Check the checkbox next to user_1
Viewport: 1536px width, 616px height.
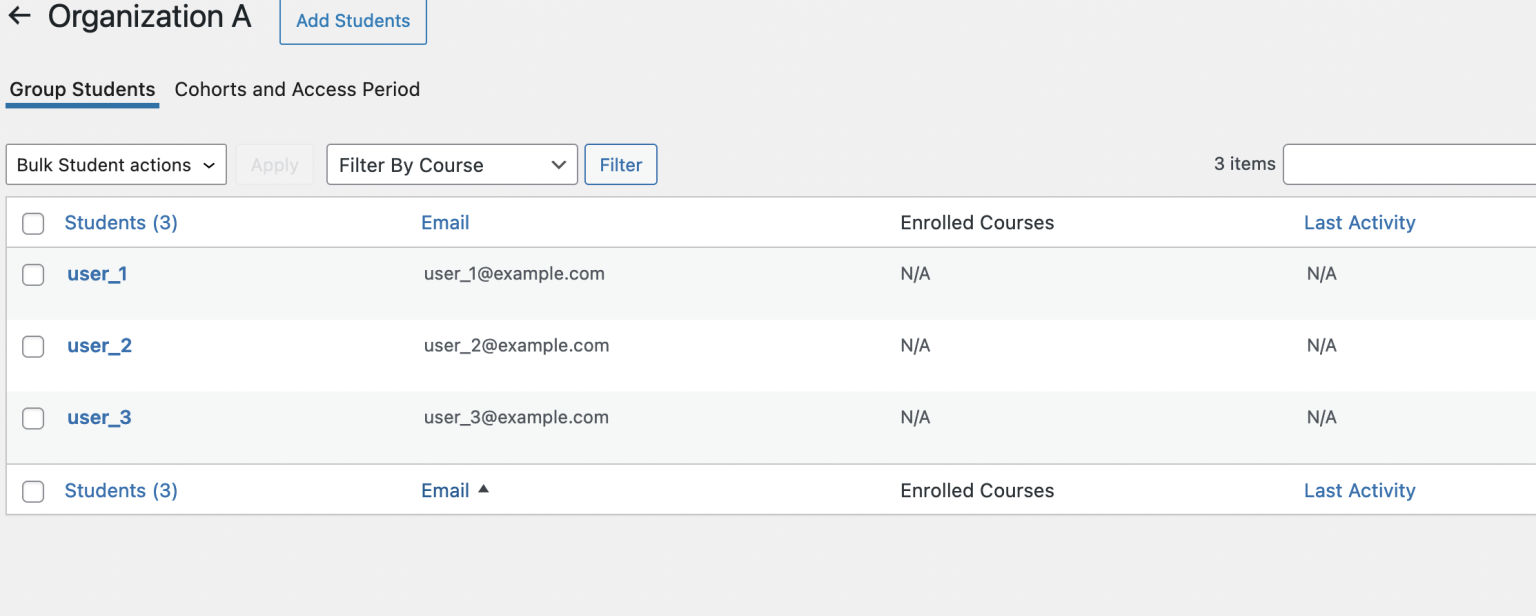click(x=33, y=274)
